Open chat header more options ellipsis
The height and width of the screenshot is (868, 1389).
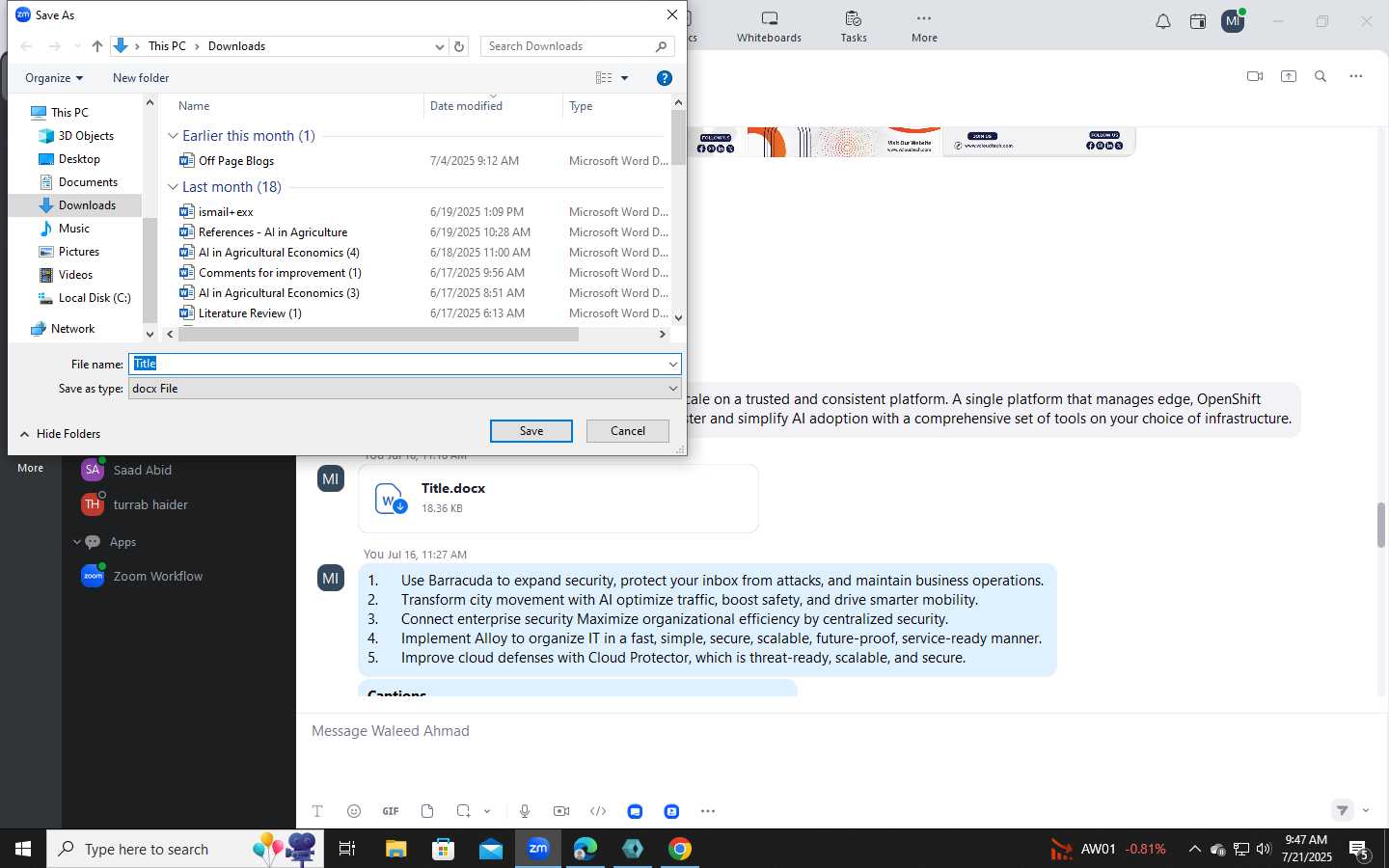coord(1356,76)
